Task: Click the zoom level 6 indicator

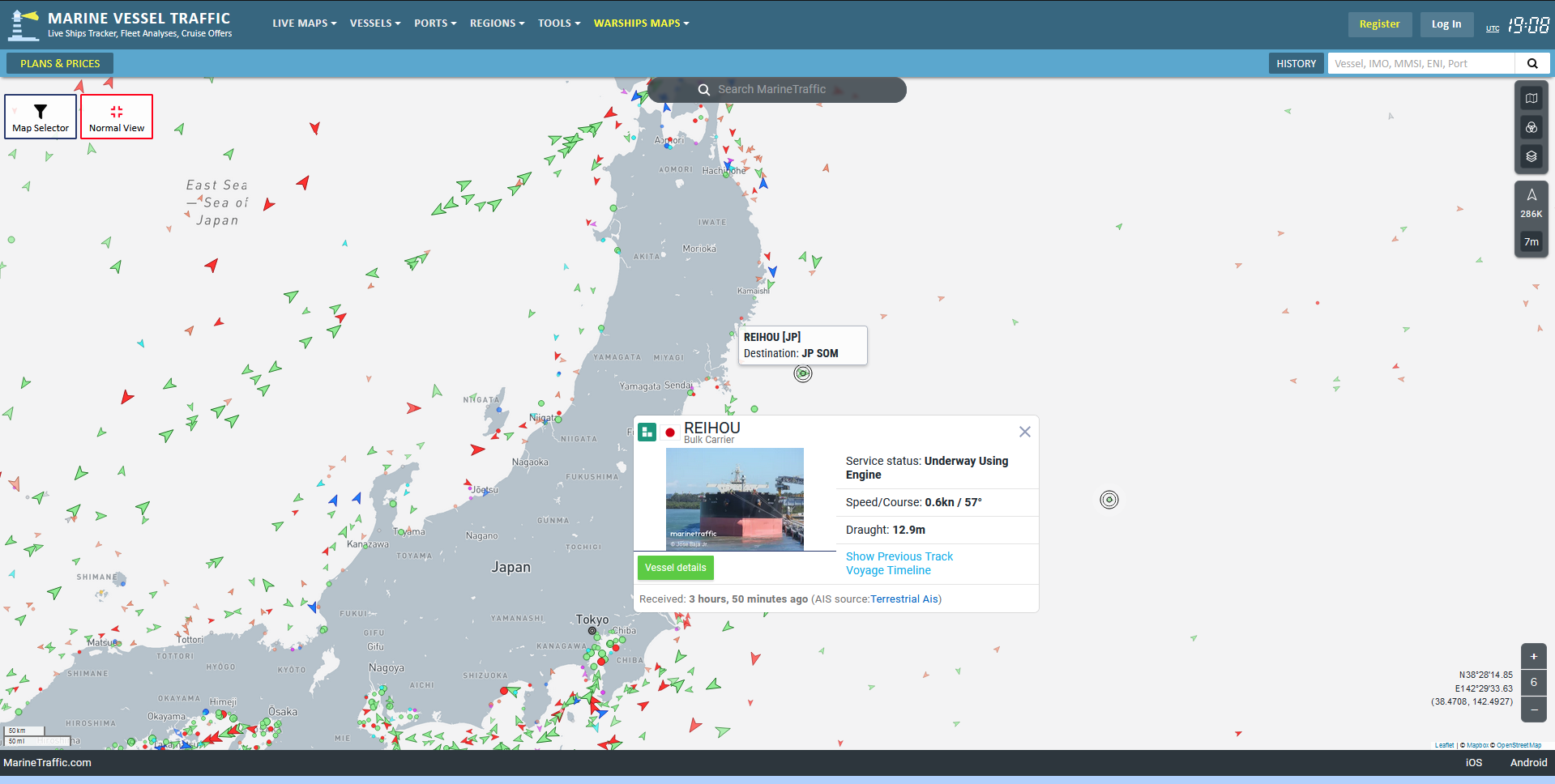Action: click(x=1534, y=683)
